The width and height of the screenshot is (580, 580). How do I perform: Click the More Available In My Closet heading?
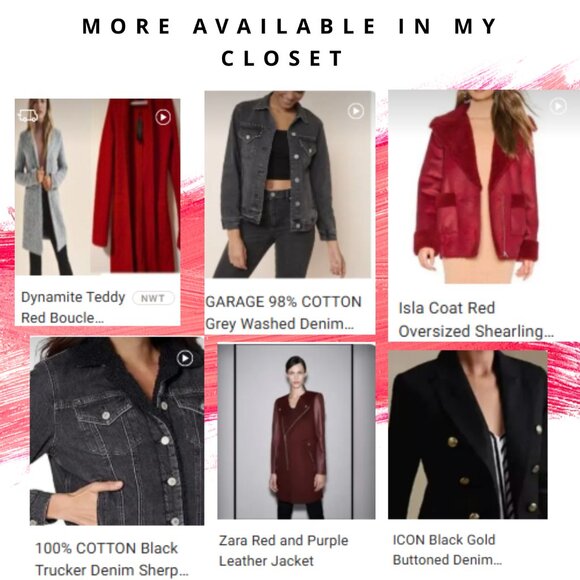coord(290,42)
